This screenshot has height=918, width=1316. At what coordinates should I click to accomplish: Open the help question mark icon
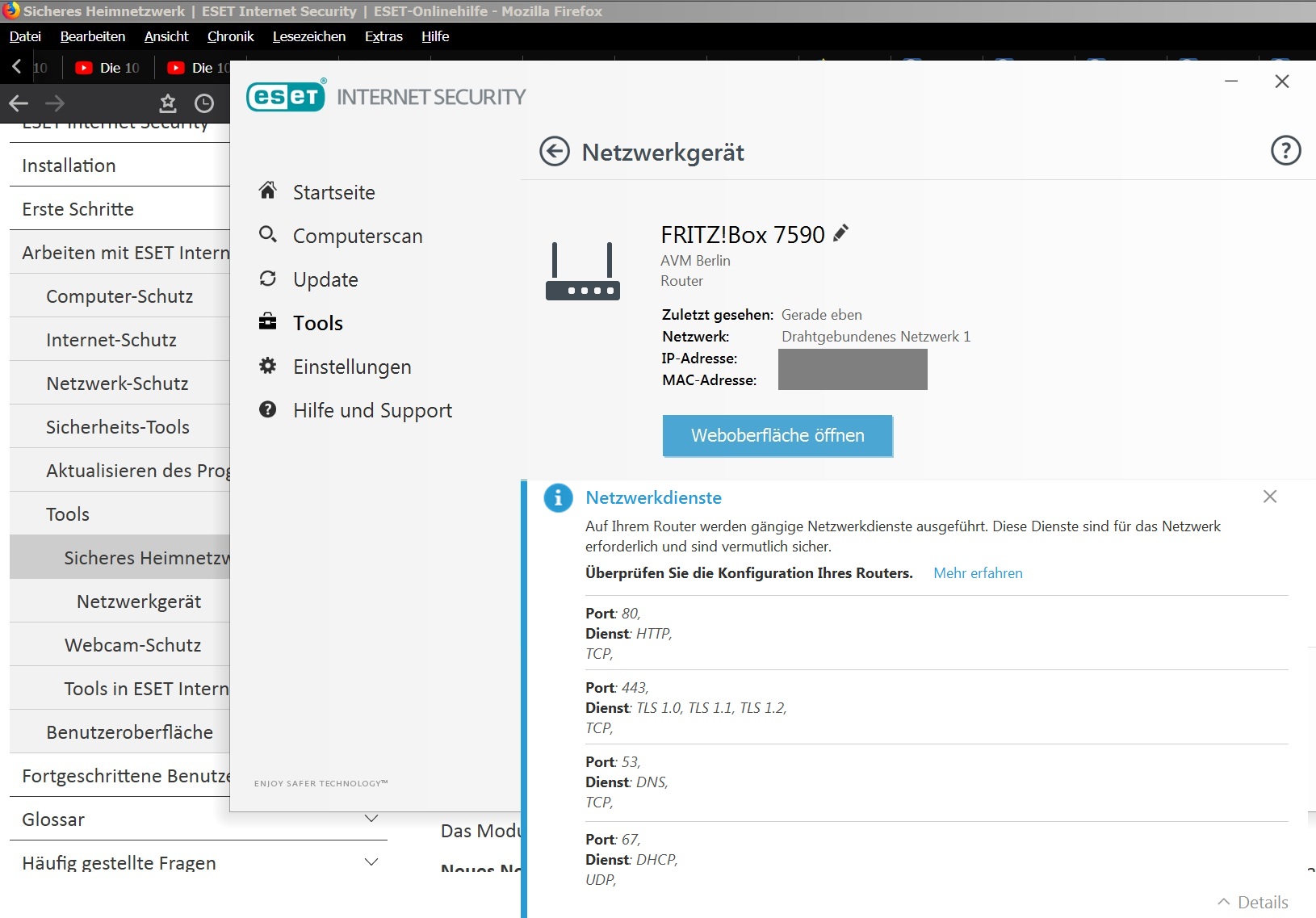[x=1285, y=150]
